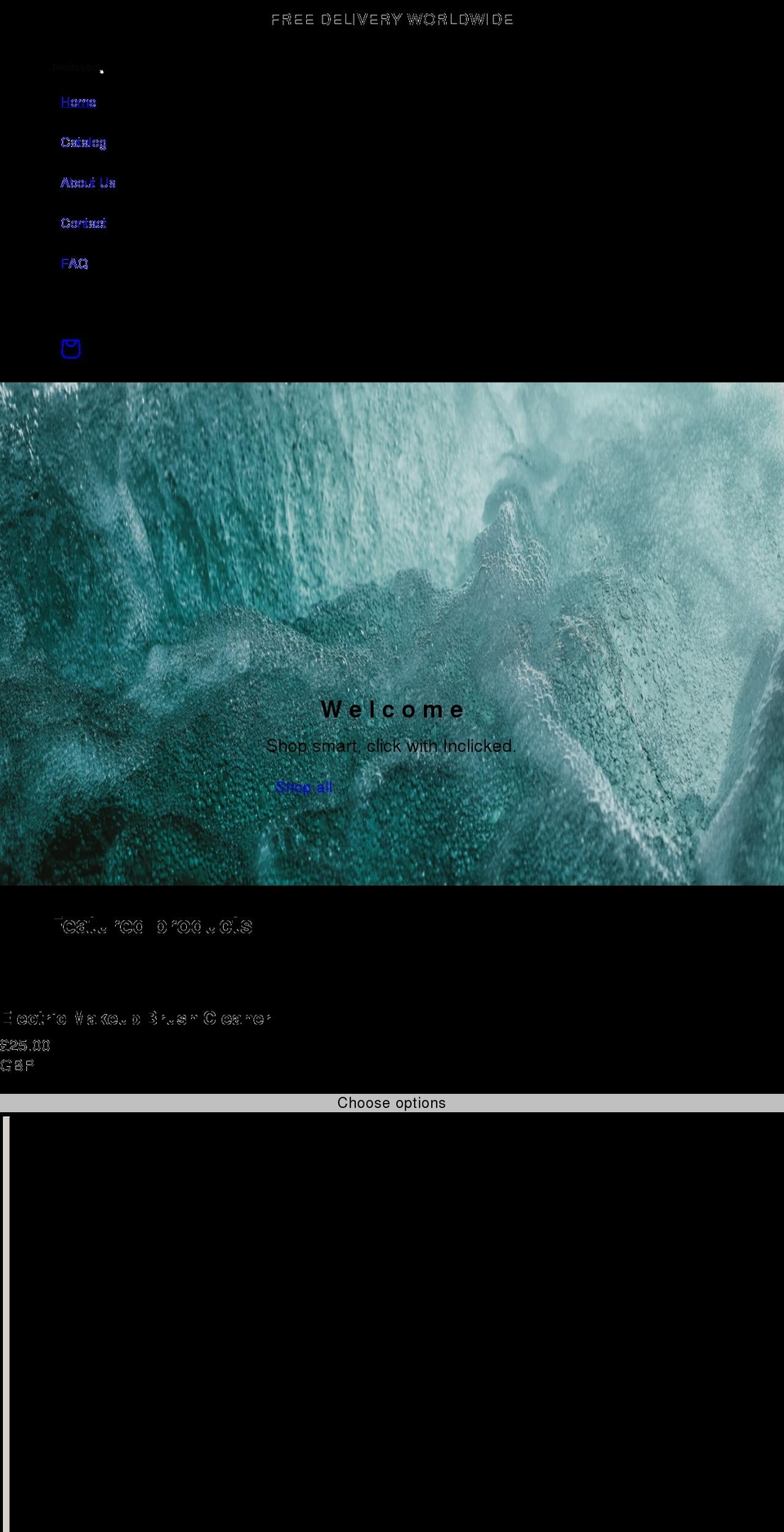Open the shopping cart icon
The width and height of the screenshot is (784, 1532).
point(71,349)
